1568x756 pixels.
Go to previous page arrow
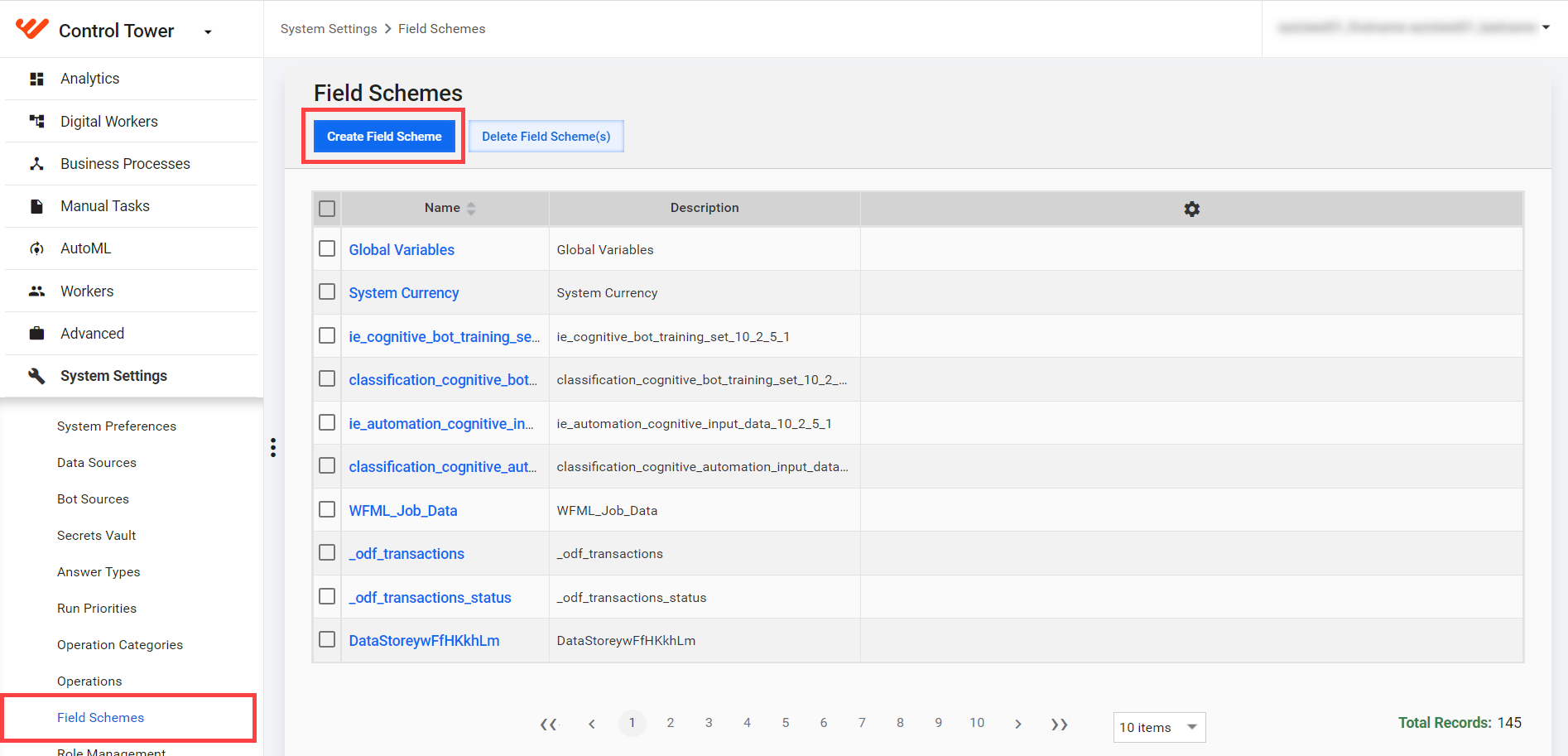coord(592,724)
